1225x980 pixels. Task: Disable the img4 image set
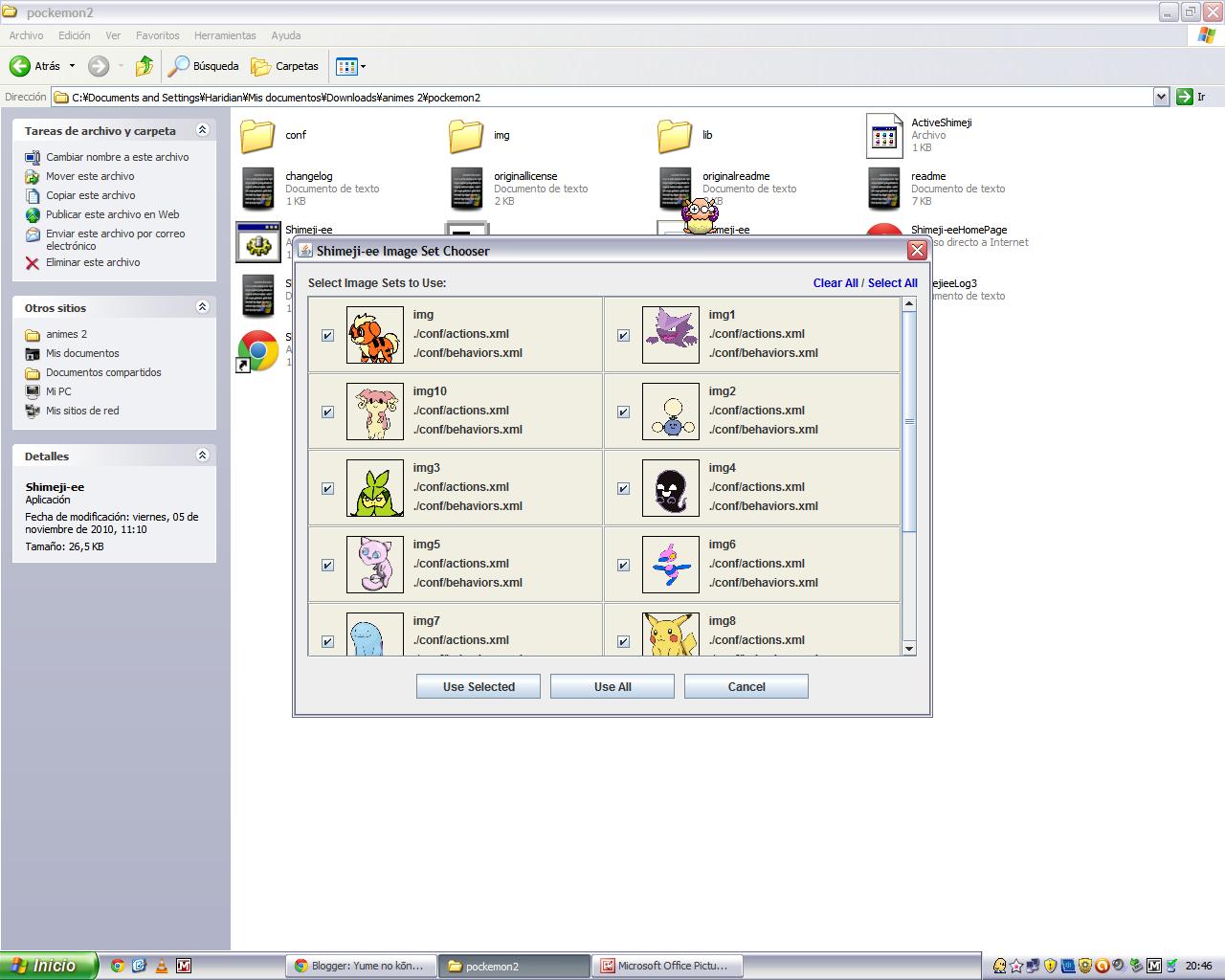623,488
